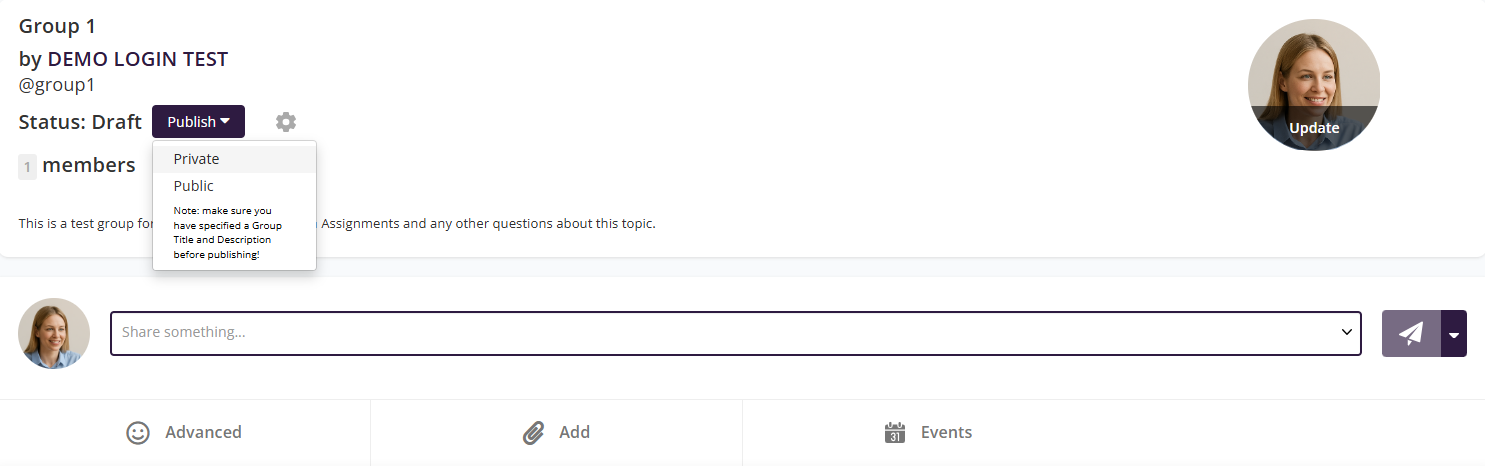Click the user avatar beside the share box
Viewport: 1485px width, 466px height.
[54, 333]
